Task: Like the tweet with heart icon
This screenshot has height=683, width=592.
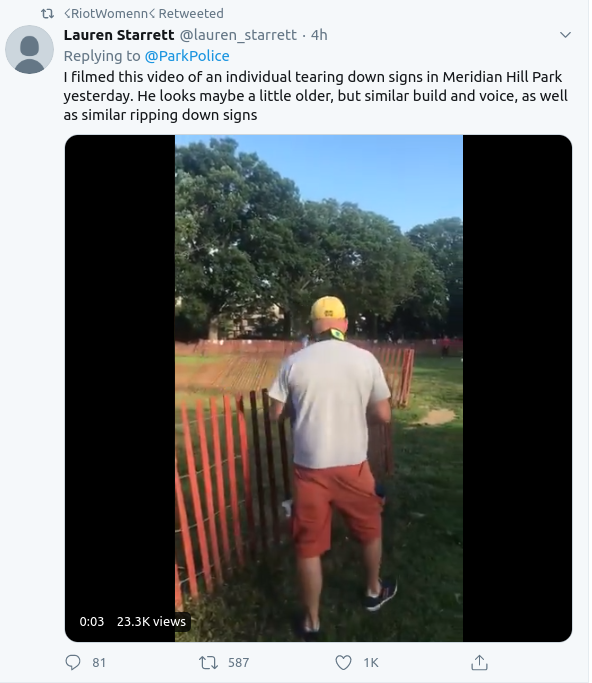Action: point(343,663)
